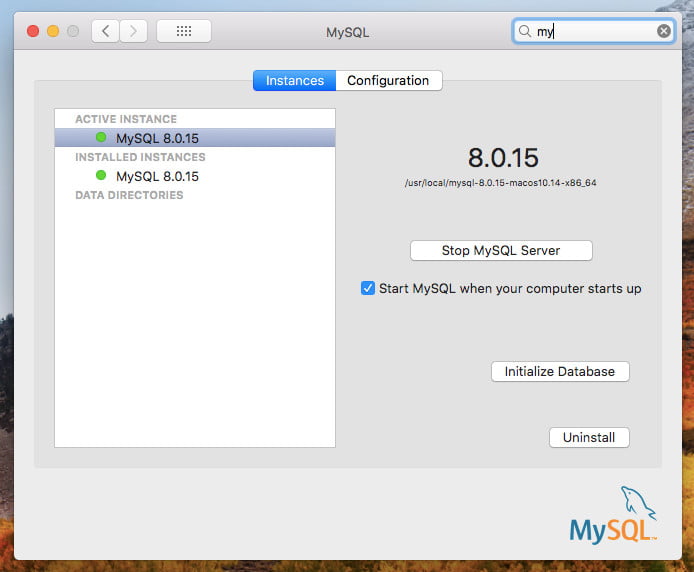Close the MySQL preferences window
This screenshot has width=694, height=572.
click(x=33, y=31)
